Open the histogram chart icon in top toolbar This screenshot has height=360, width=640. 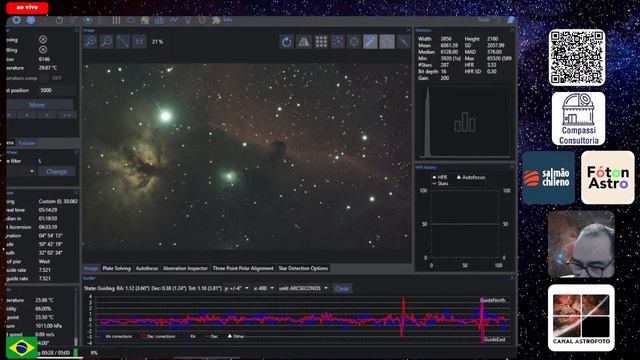pos(159,20)
